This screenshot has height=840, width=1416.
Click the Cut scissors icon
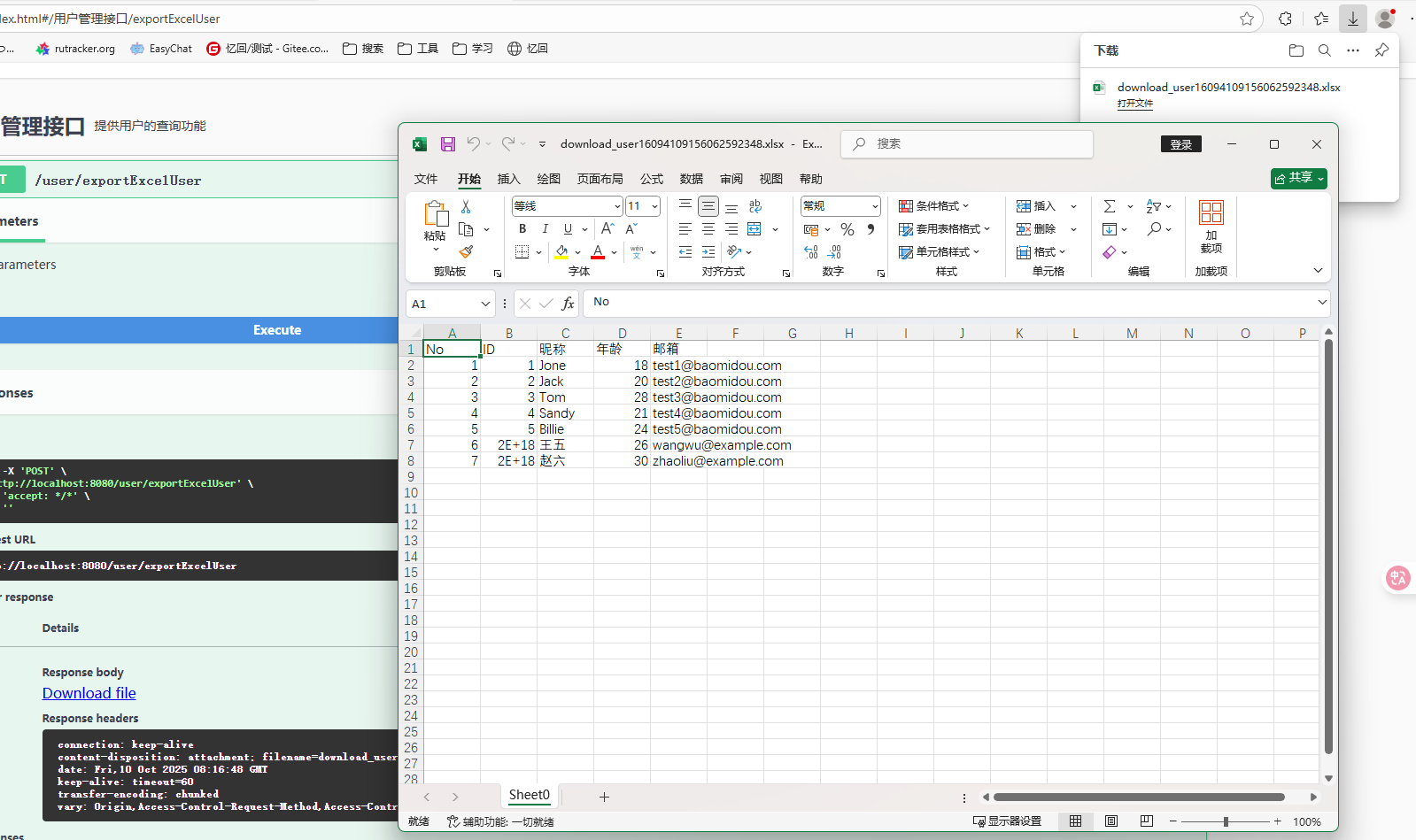click(466, 206)
